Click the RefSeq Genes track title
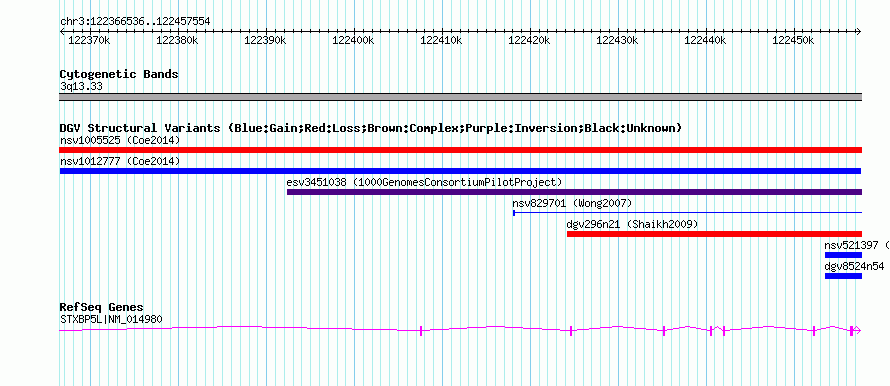This screenshot has width=890, height=386. tap(101, 308)
